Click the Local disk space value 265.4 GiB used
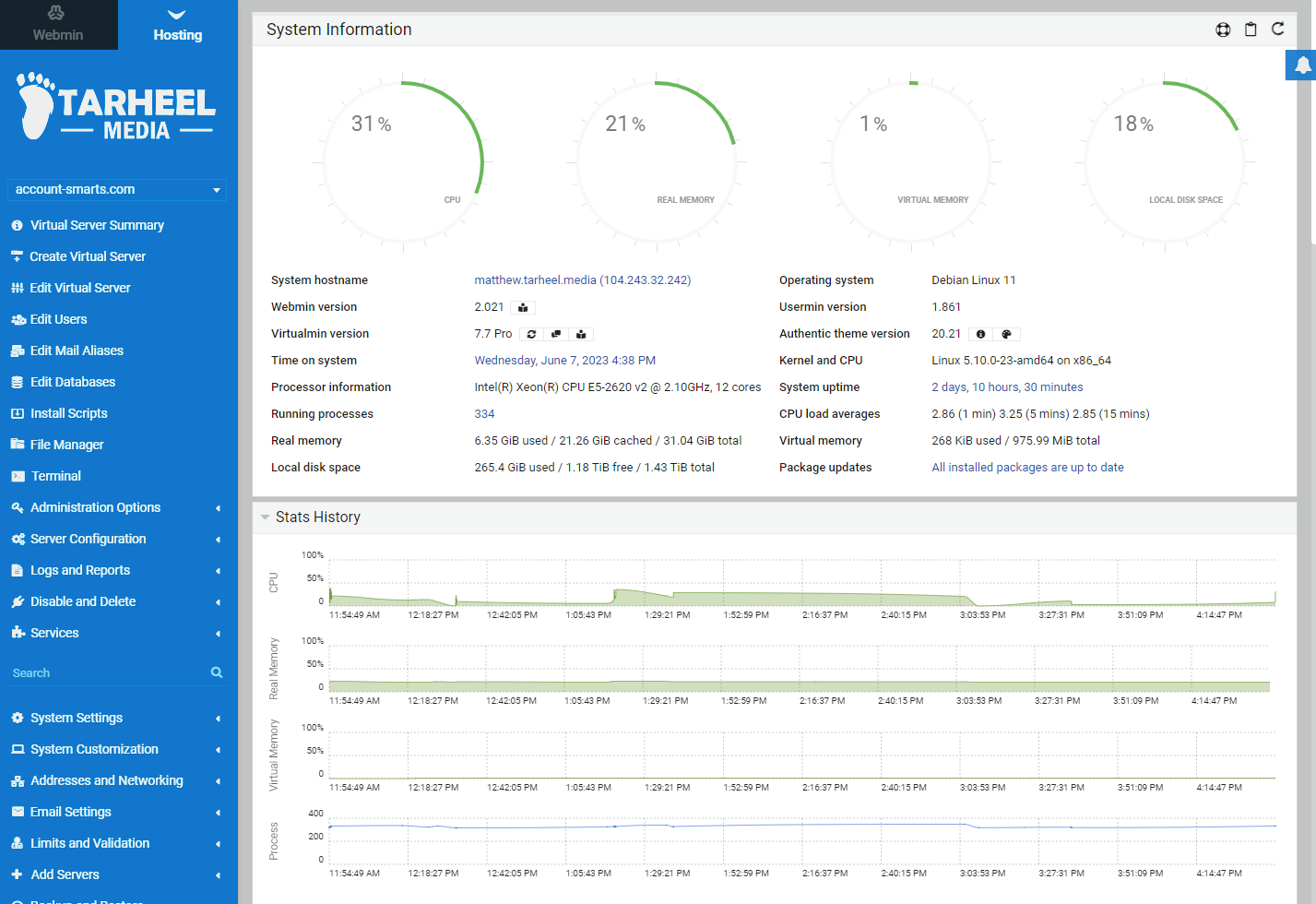The width and height of the screenshot is (1316, 904). pyautogui.click(x=594, y=468)
